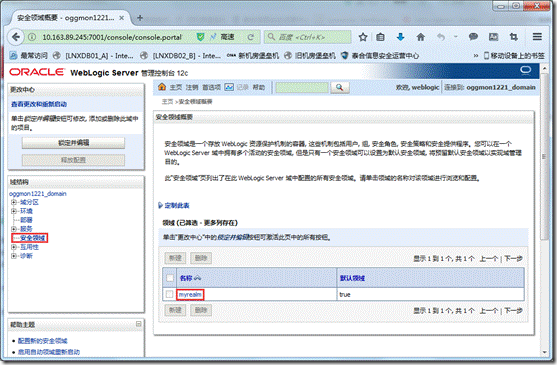Go to browser home icon
The width and height of the screenshot is (557, 365).
(x=421, y=37)
